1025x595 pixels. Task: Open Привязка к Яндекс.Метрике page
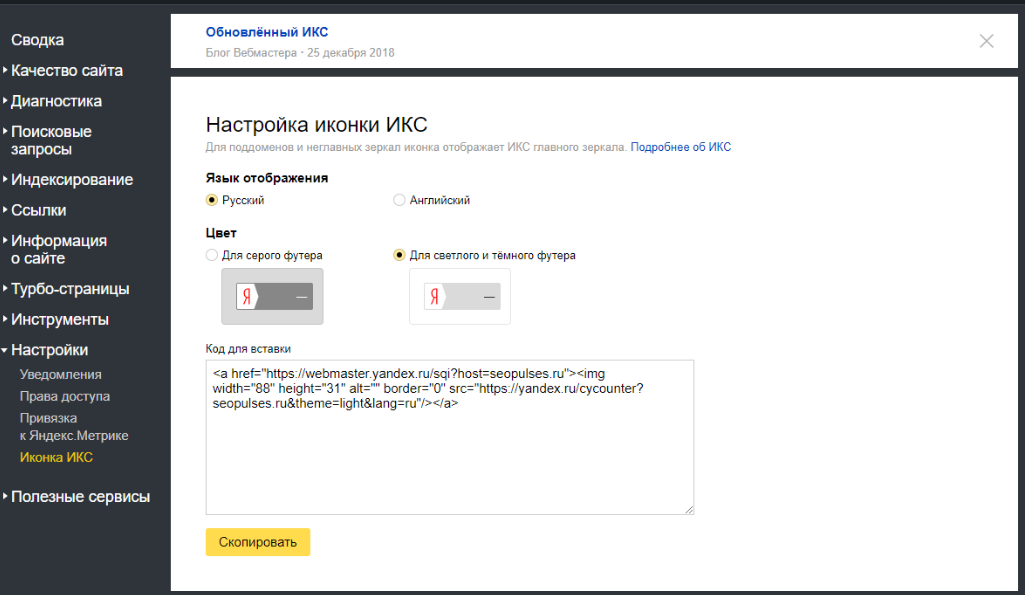tap(74, 427)
